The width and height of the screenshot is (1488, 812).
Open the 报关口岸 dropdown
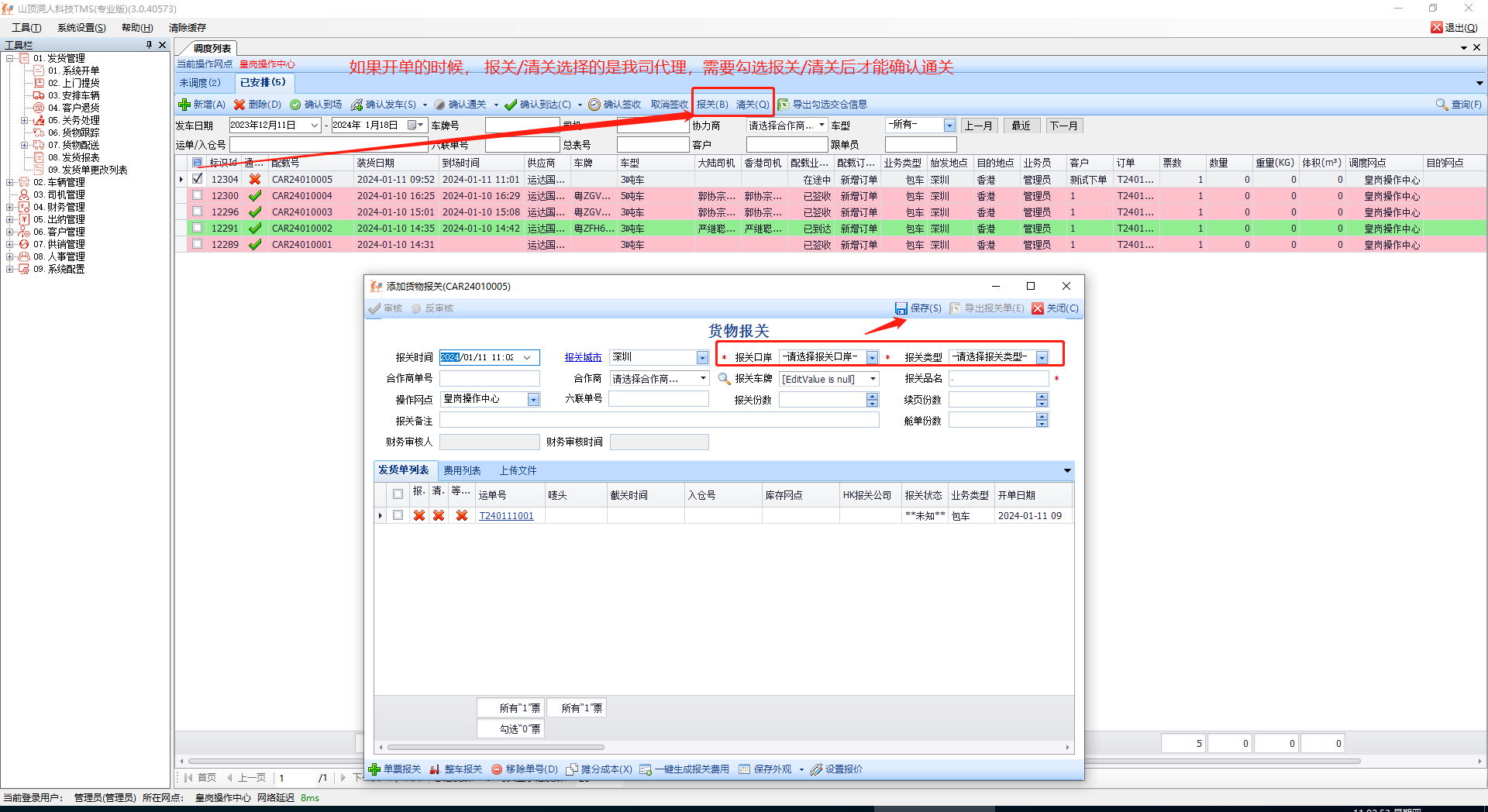pos(872,357)
